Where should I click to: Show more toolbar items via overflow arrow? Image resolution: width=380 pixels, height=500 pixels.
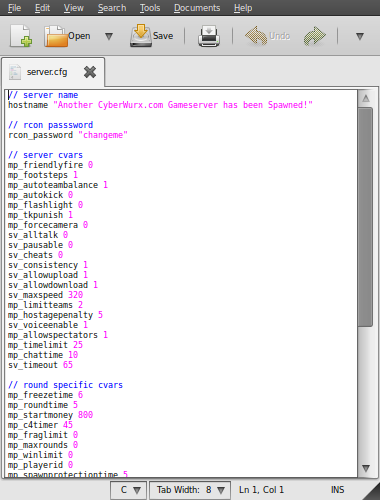click(360, 36)
